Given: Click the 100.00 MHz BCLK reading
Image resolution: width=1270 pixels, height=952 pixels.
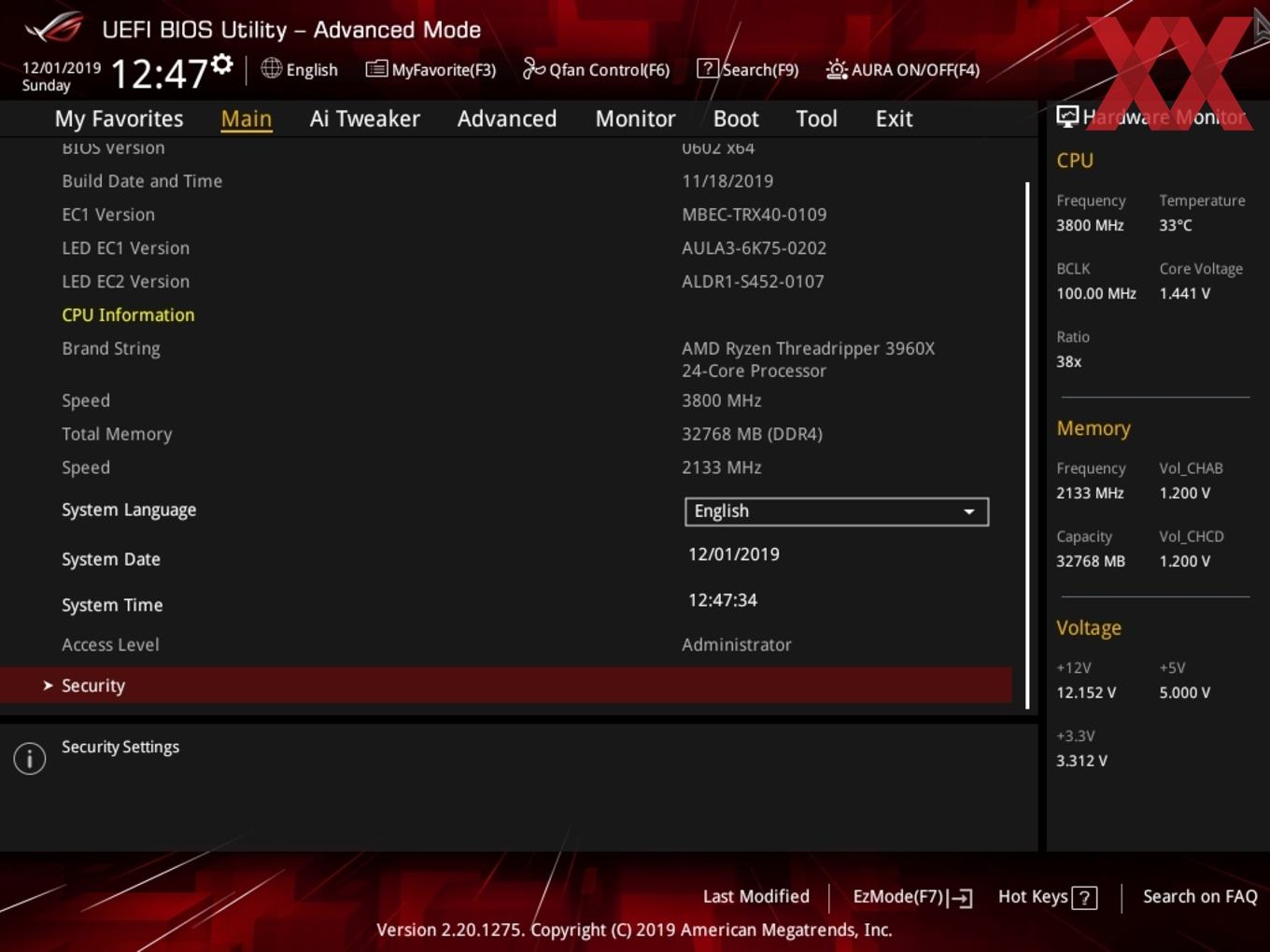Looking at the screenshot, I should [1096, 294].
